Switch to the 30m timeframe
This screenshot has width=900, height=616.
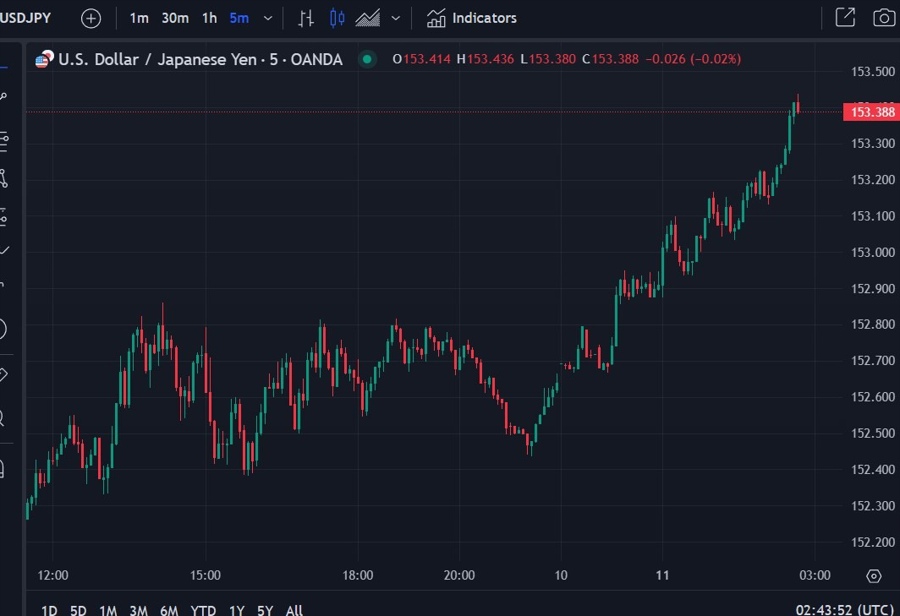pyautogui.click(x=175, y=18)
